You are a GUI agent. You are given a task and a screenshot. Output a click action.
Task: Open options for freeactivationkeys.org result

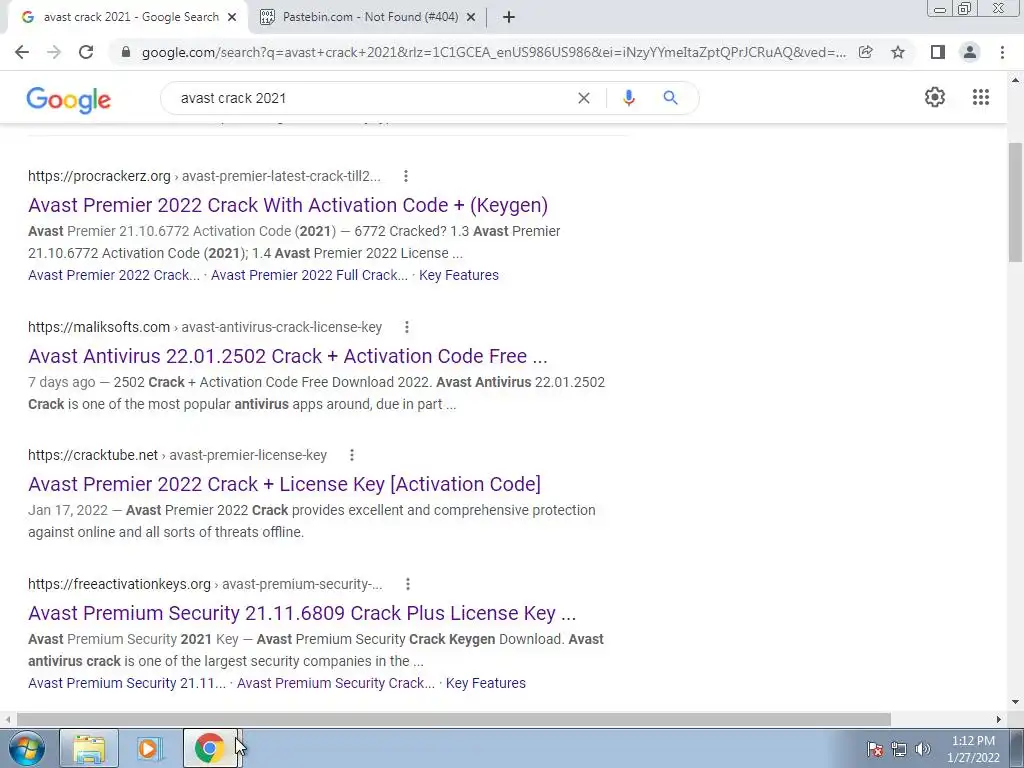tap(408, 584)
